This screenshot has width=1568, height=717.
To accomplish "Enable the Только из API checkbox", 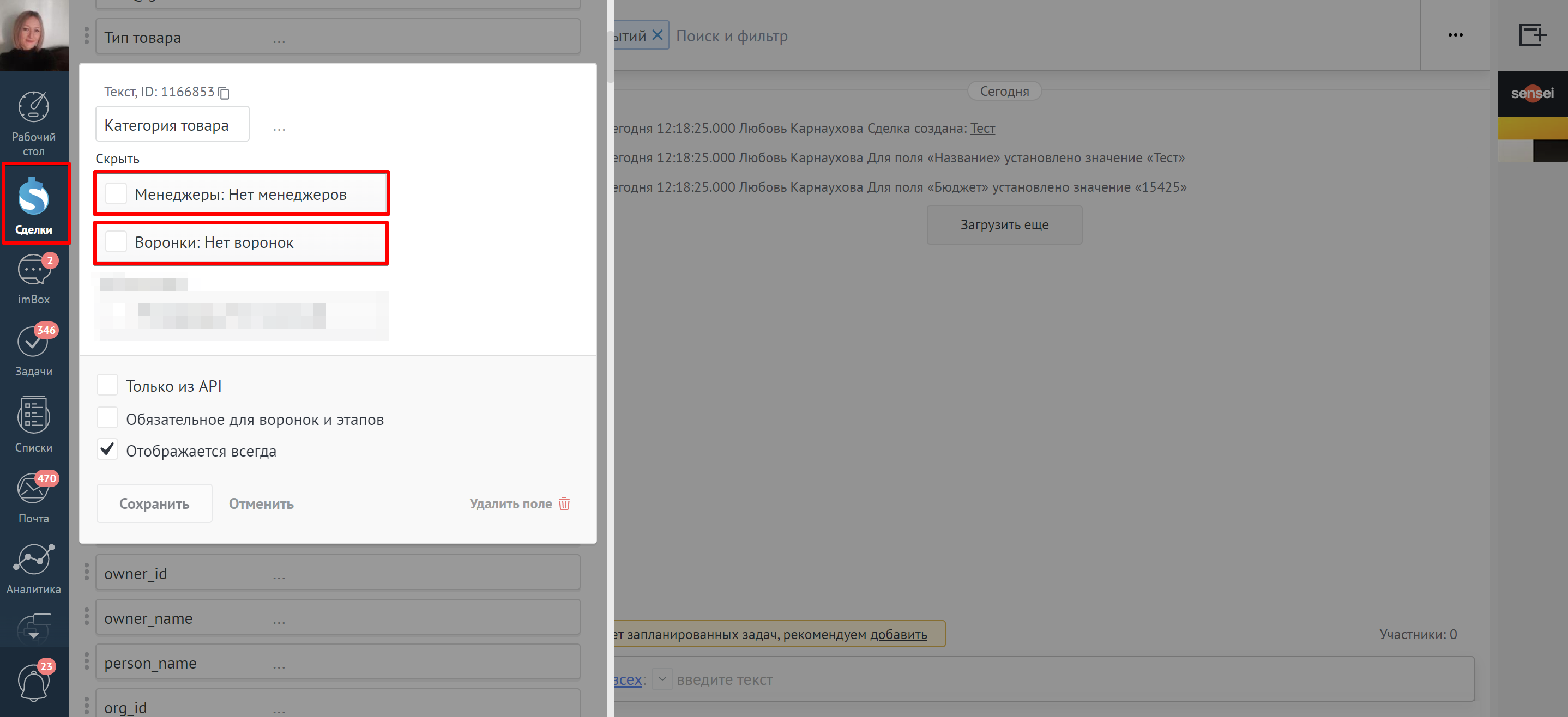I will (x=107, y=386).
